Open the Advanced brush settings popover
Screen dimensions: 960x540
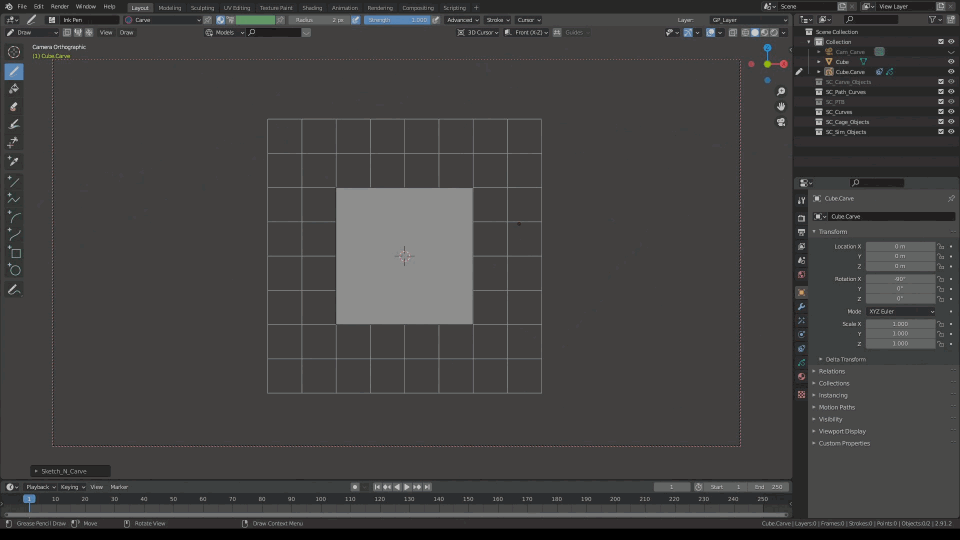coord(462,20)
